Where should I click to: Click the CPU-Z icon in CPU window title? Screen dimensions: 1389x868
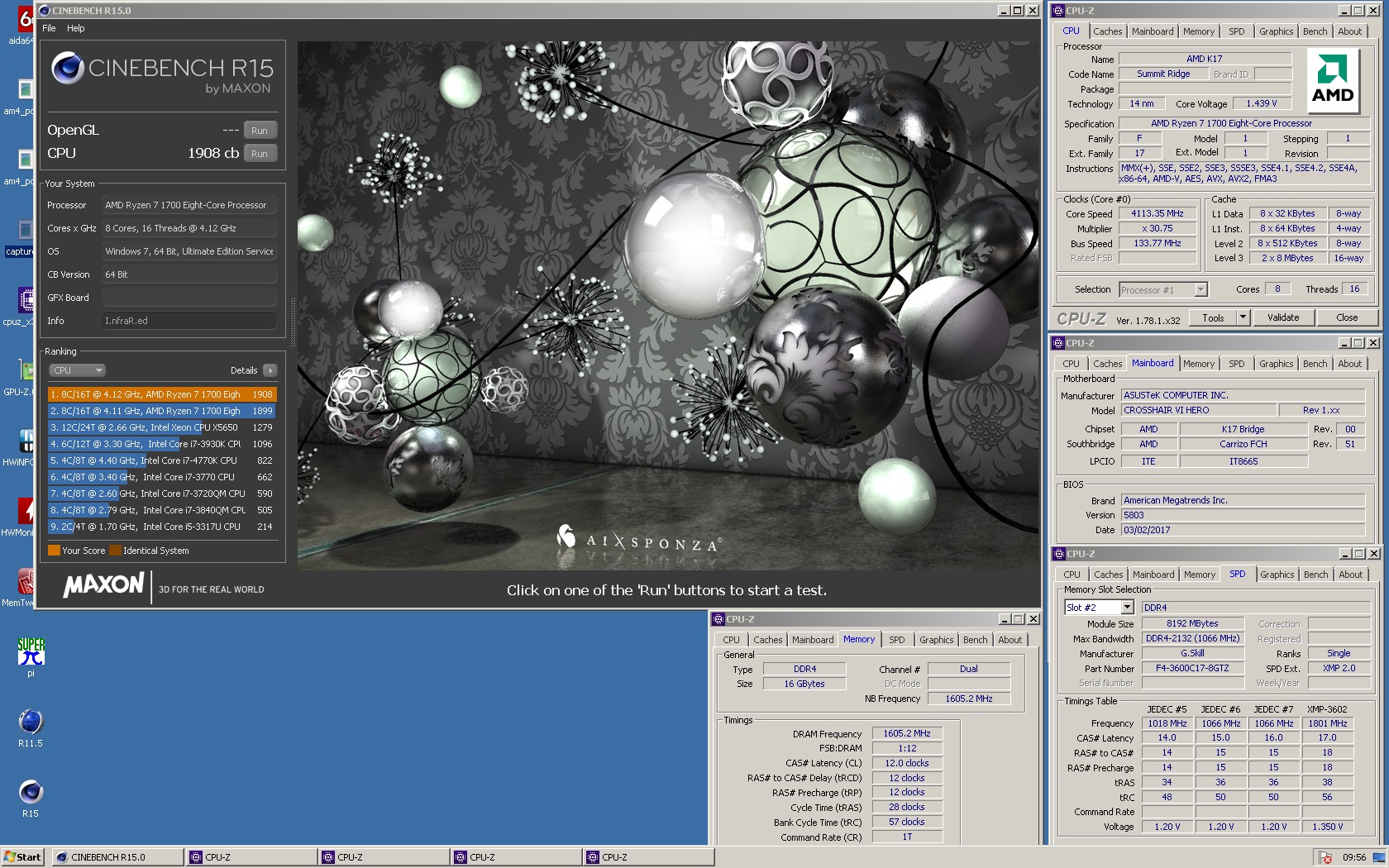(1057, 11)
